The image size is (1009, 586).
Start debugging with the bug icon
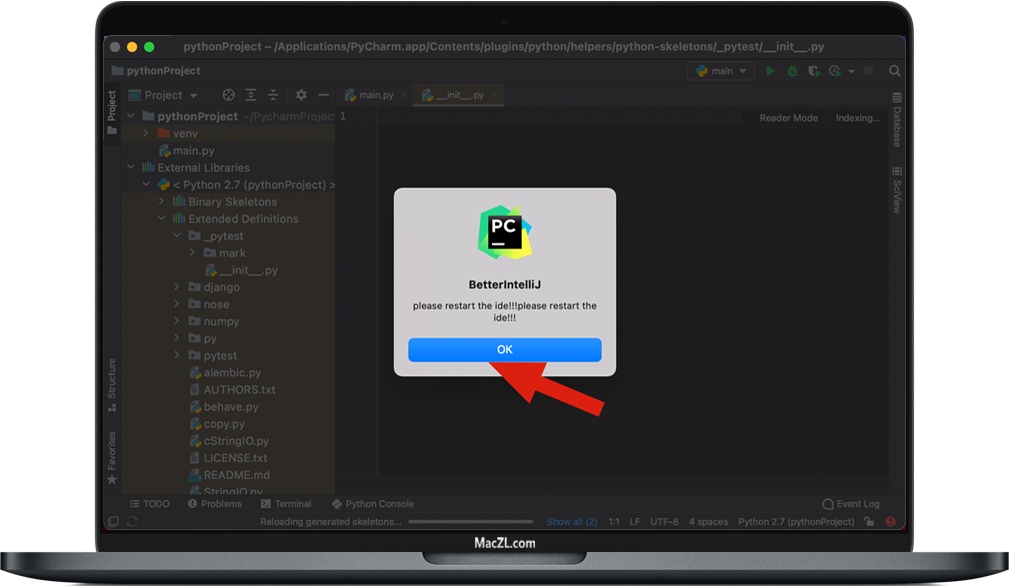click(792, 71)
